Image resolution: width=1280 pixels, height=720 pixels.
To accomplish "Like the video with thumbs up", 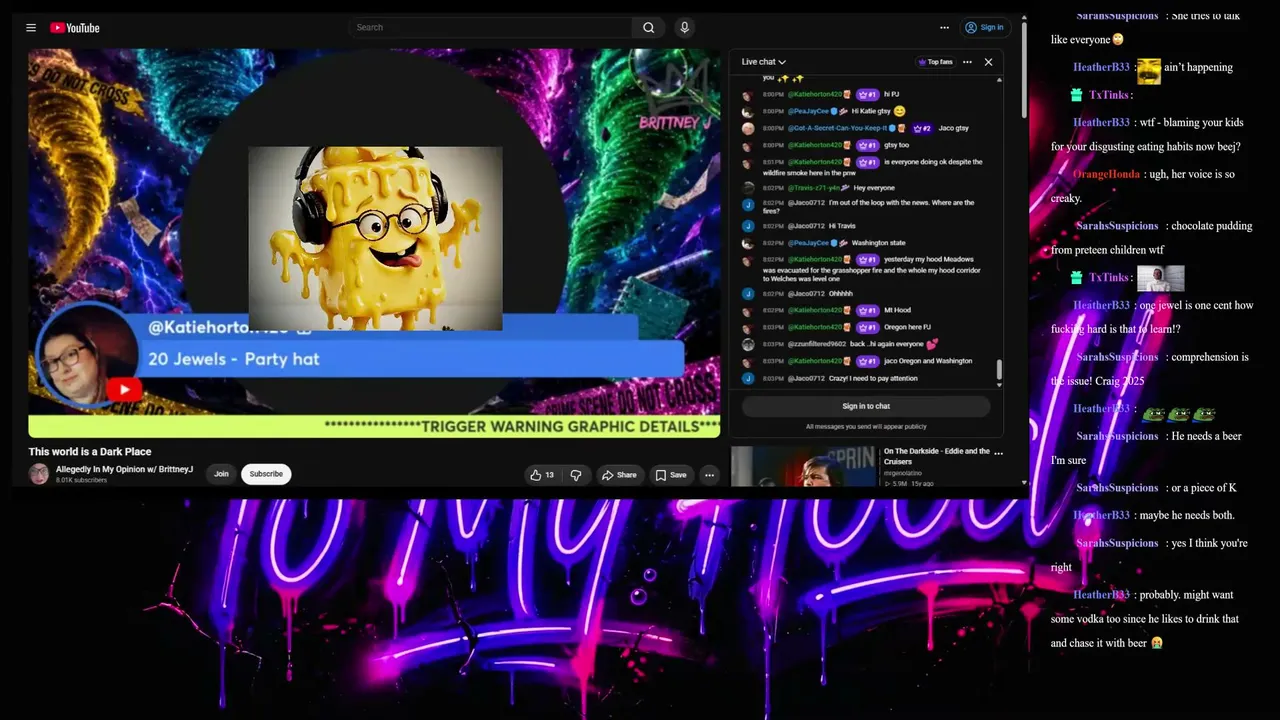I will tap(542, 475).
